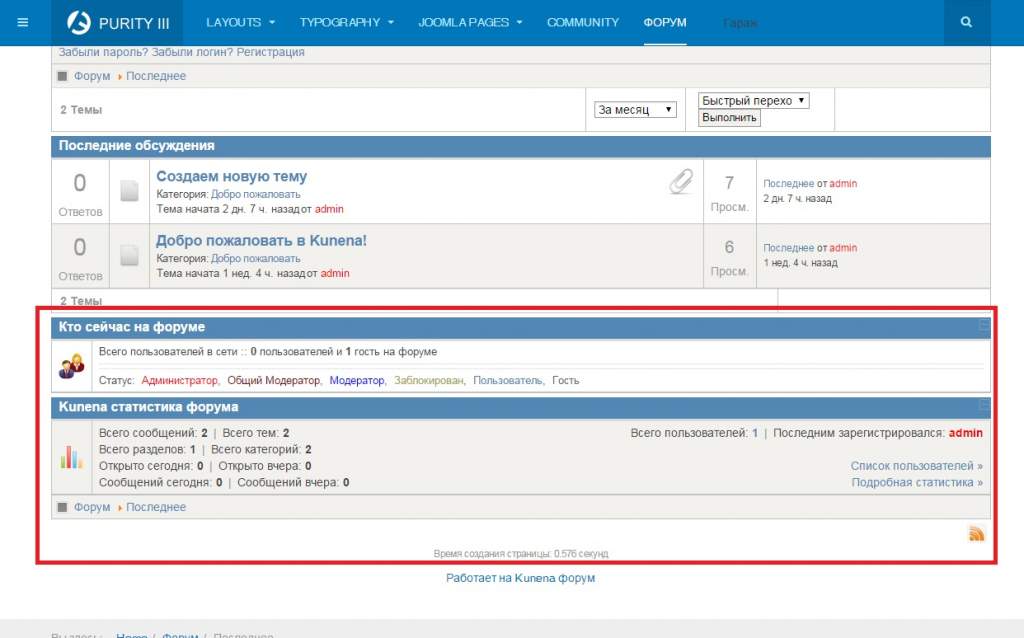Open the Забыли логин? link
The image size is (1024, 638).
(192, 52)
